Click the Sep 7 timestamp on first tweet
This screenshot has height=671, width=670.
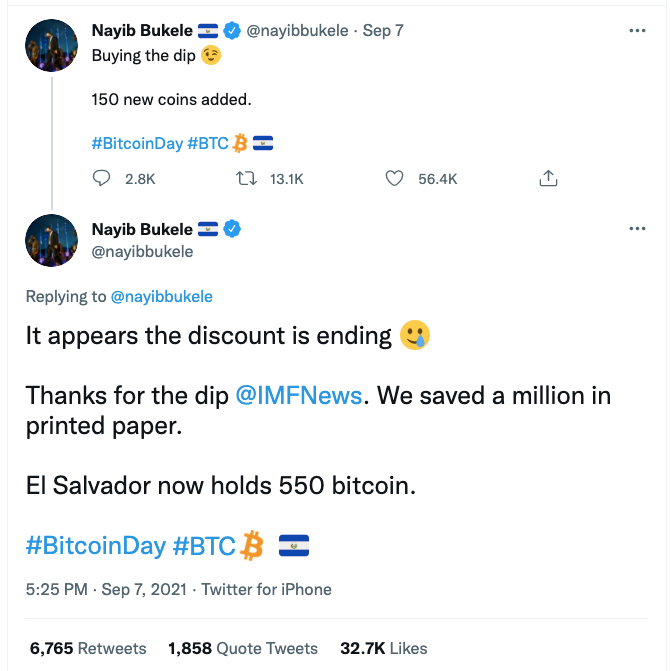pyautogui.click(x=383, y=30)
